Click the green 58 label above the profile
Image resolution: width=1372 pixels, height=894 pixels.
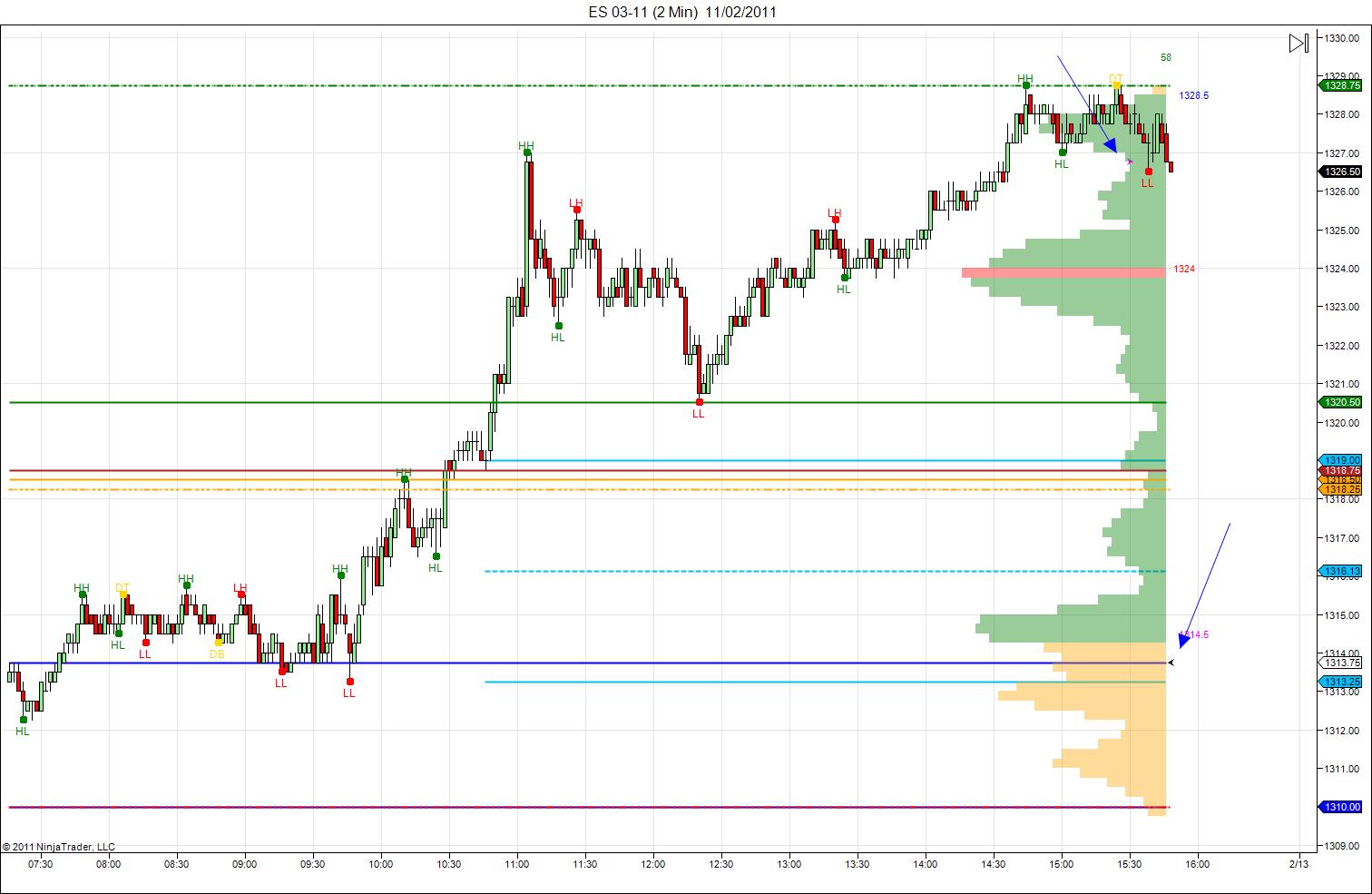[1166, 57]
